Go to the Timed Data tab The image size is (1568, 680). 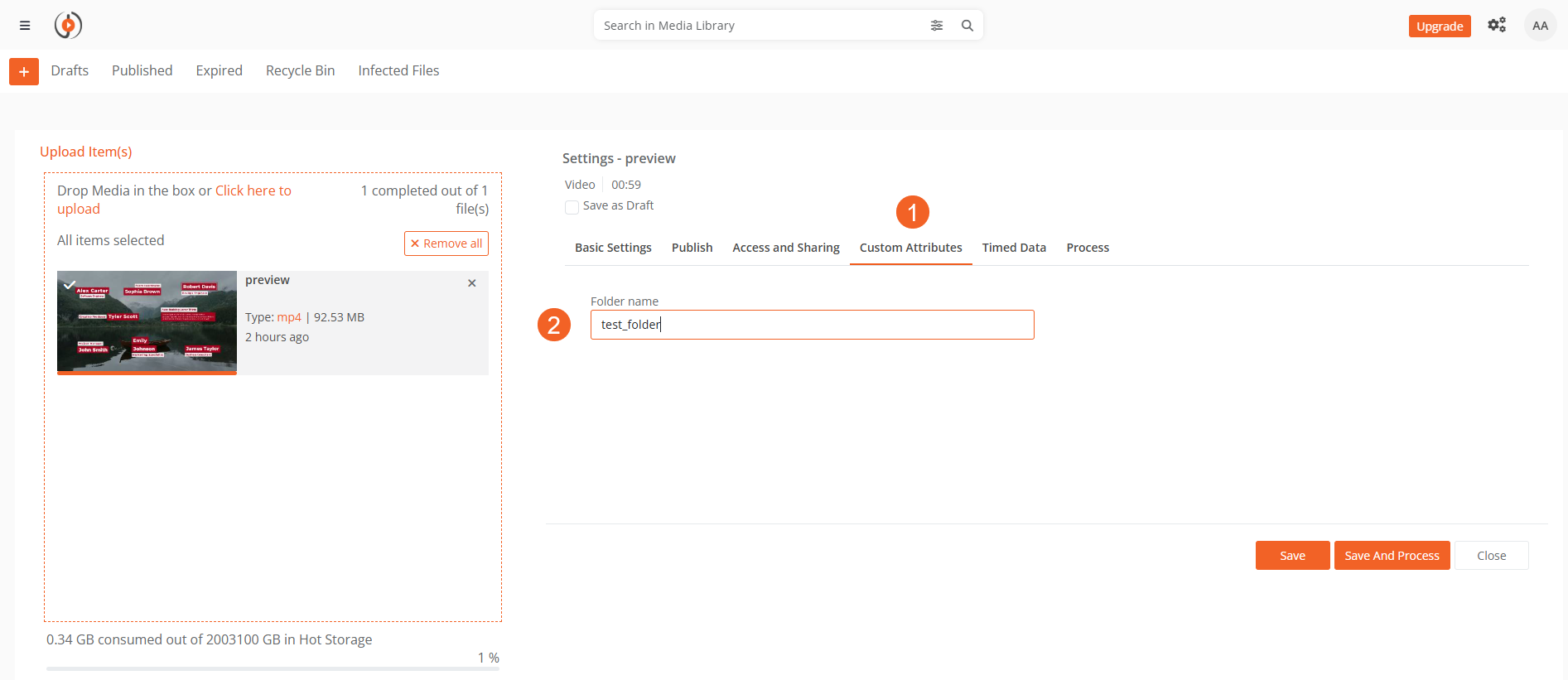tap(1014, 248)
